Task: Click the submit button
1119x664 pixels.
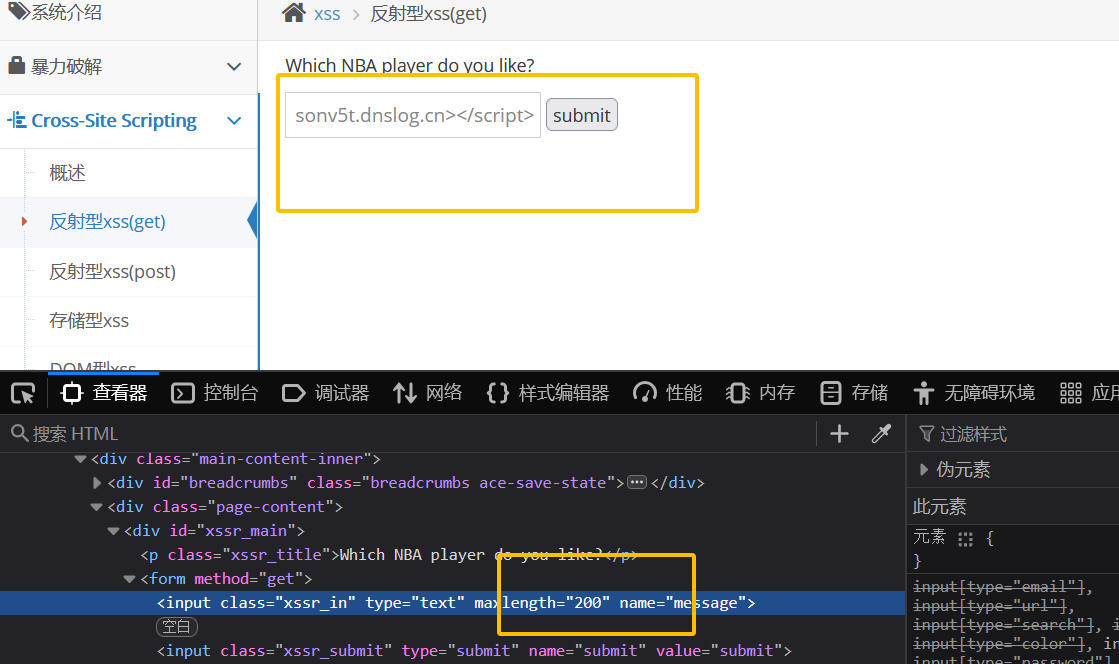Action: [582, 115]
